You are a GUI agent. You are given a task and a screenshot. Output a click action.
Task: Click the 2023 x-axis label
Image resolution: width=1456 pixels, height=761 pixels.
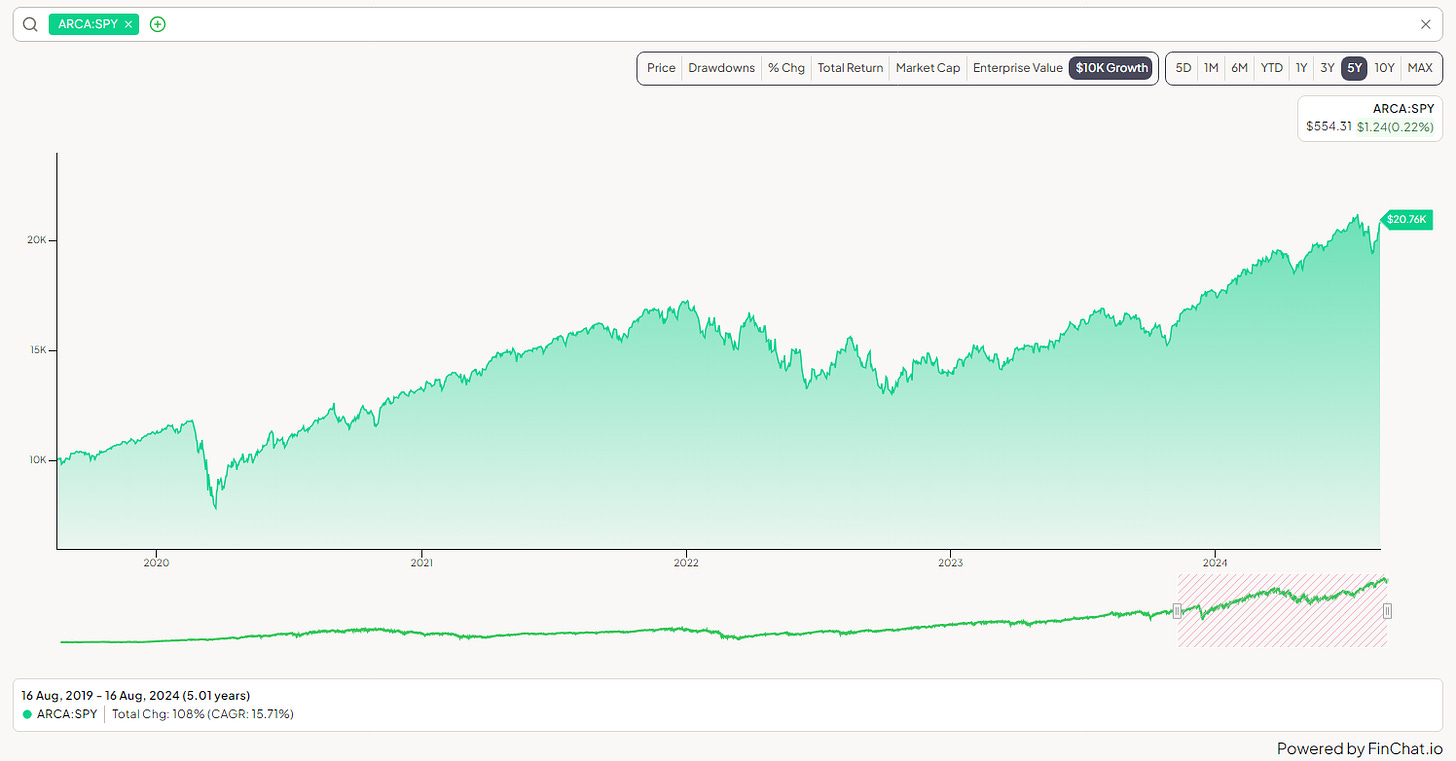pos(950,563)
